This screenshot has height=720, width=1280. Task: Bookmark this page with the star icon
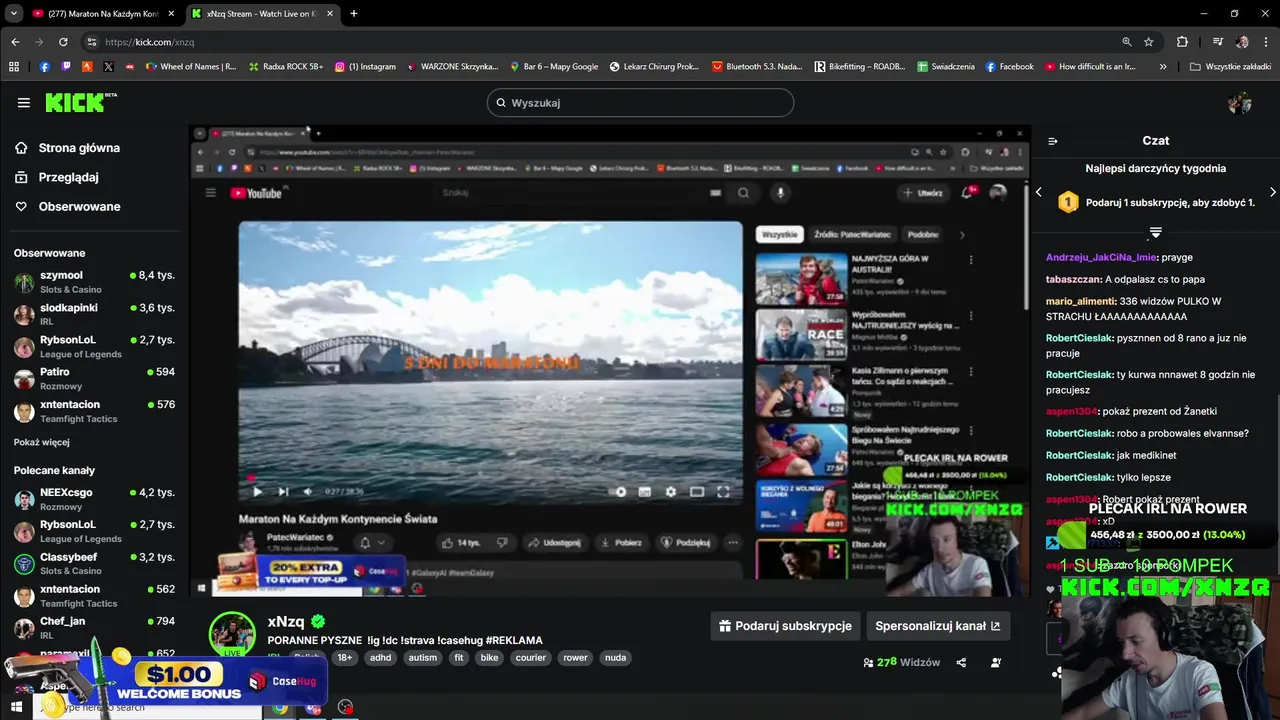[x=1149, y=42]
